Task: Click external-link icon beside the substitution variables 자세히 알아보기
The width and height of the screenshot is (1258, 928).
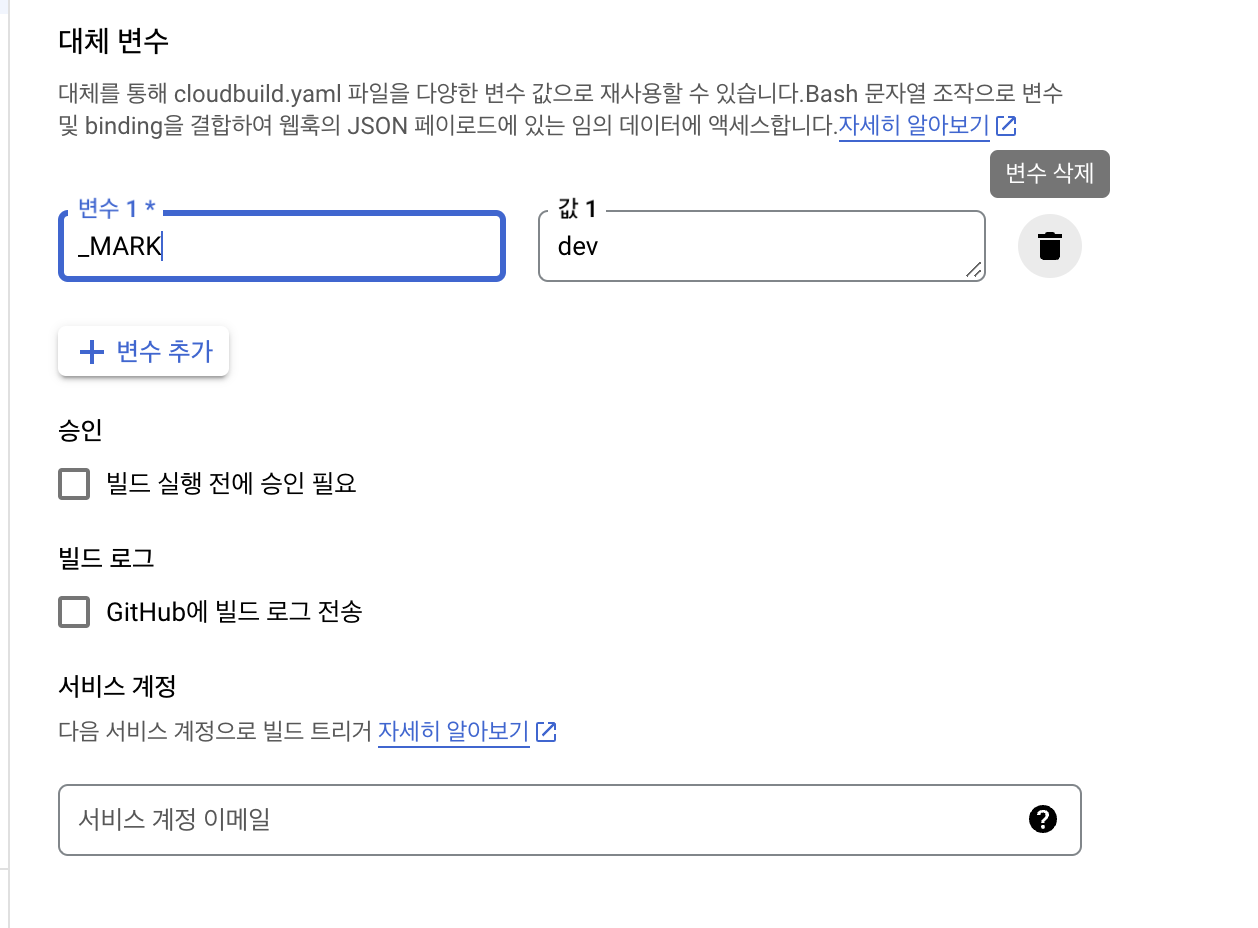Action: pos(1007,126)
